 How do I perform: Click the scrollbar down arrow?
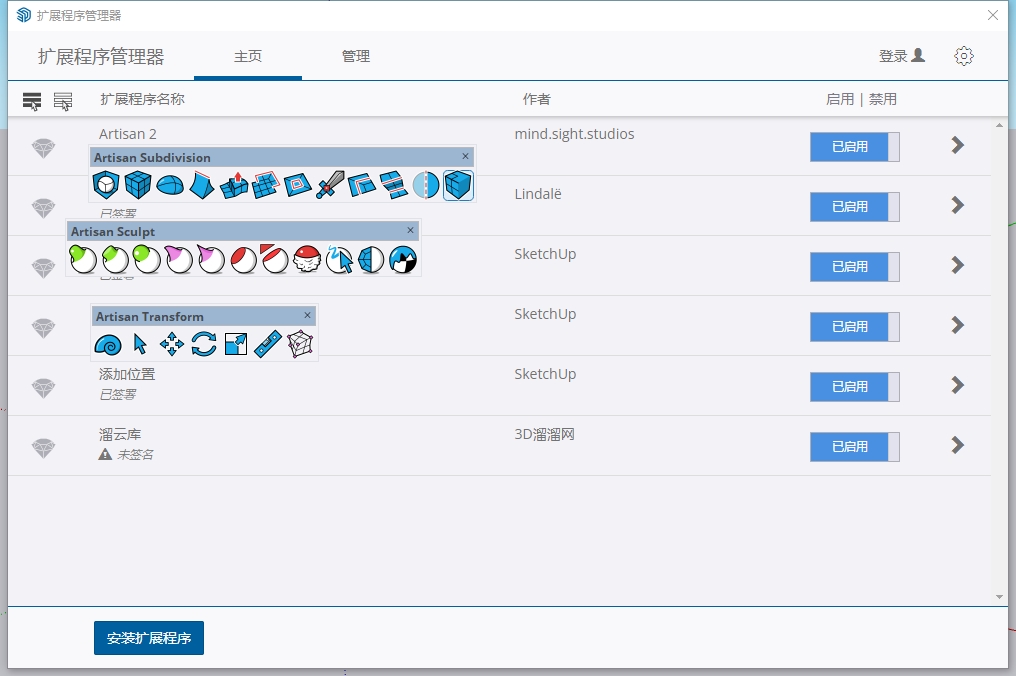(999, 597)
